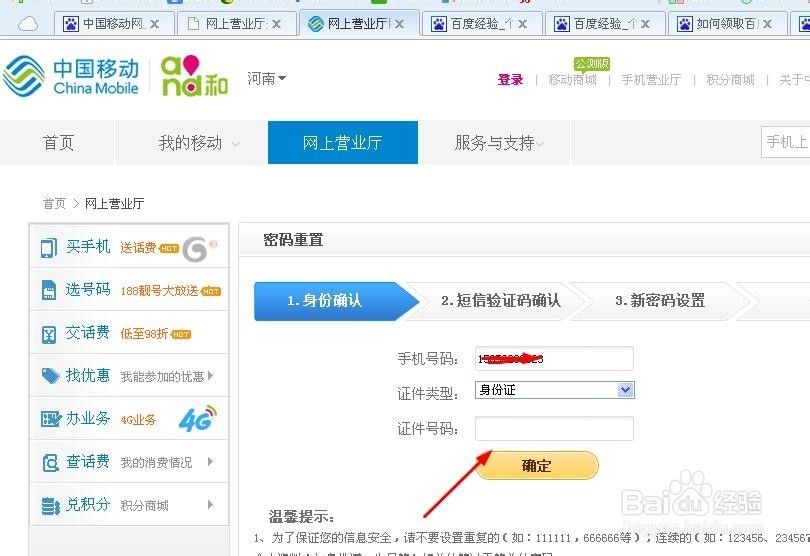Click the 公测版 badge above 移动商城
810x556 pixels.
pos(591,64)
